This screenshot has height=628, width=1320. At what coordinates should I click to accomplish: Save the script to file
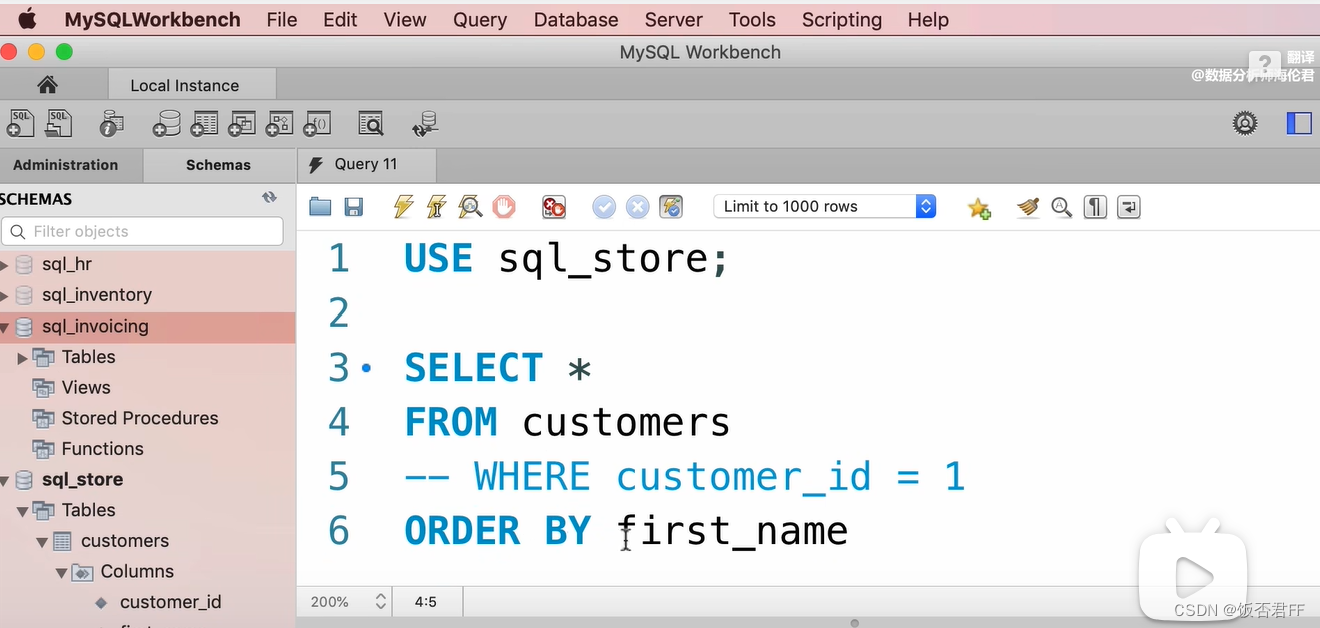click(x=353, y=207)
